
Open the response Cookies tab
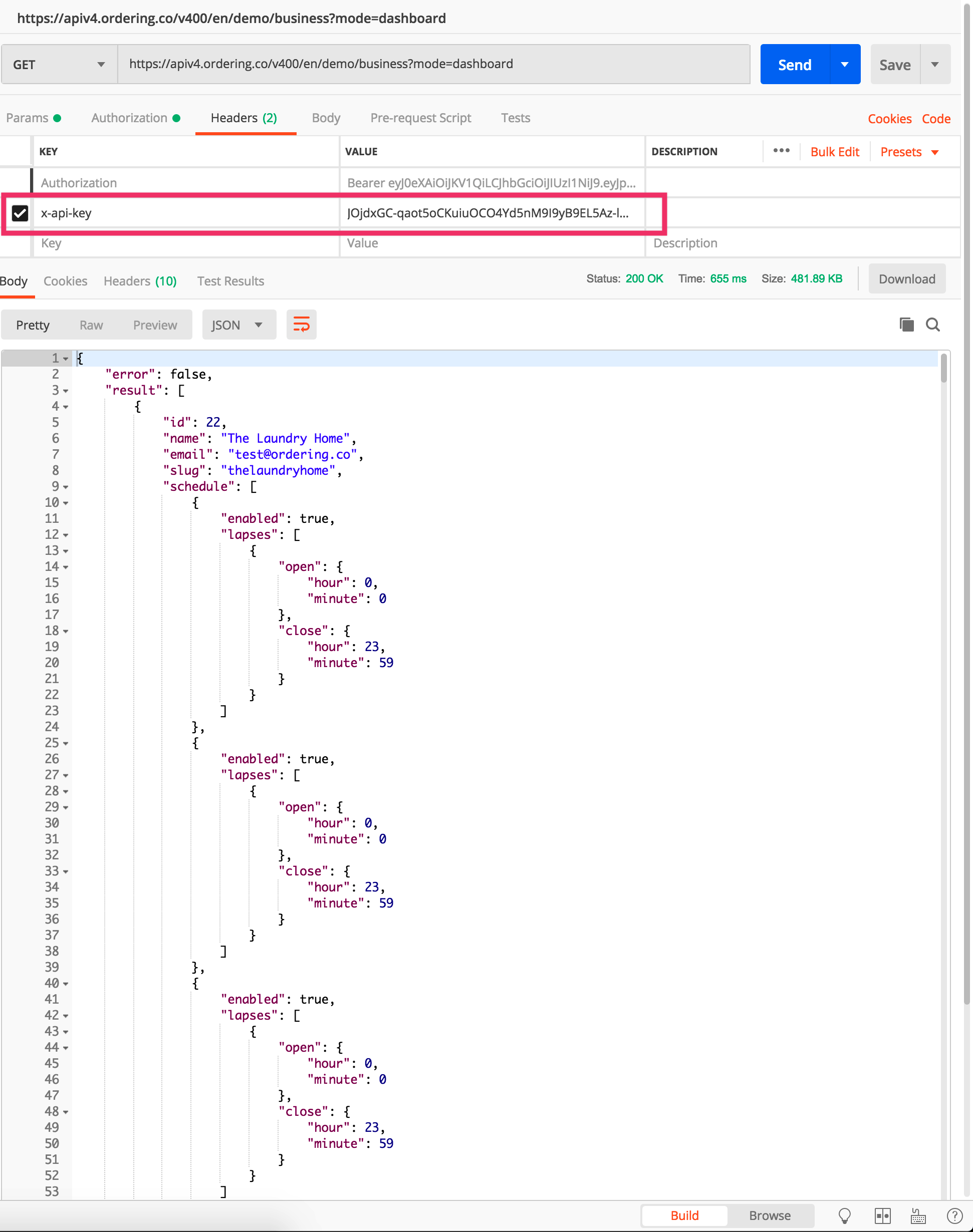pos(66,280)
